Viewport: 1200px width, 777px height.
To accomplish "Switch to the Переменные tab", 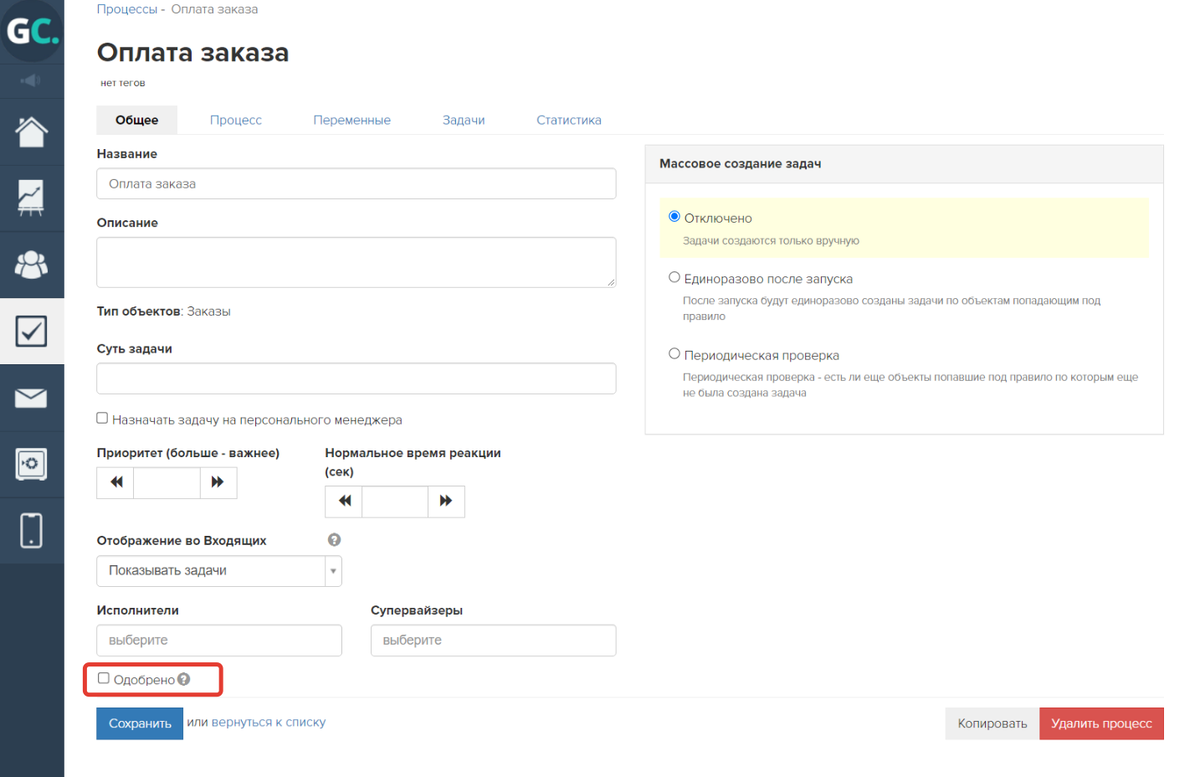I will [352, 119].
